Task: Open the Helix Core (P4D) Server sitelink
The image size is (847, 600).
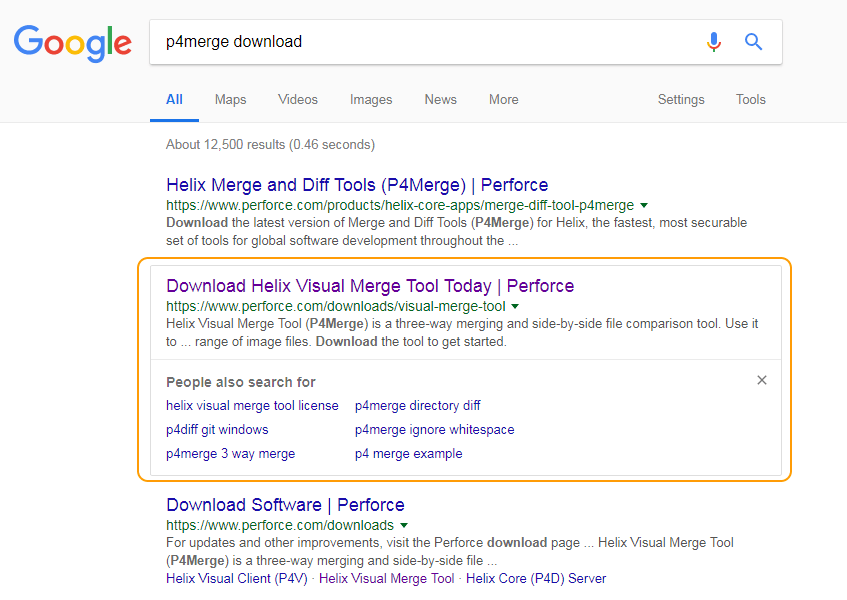Action: point(536,578)
